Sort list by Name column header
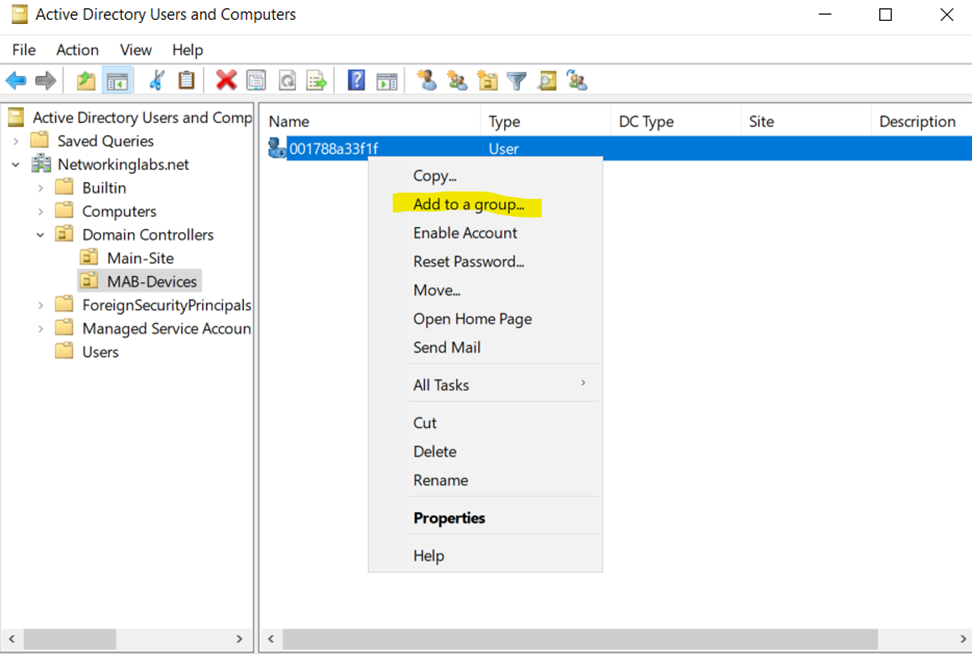The image size is (972, 654). point(370,122)
